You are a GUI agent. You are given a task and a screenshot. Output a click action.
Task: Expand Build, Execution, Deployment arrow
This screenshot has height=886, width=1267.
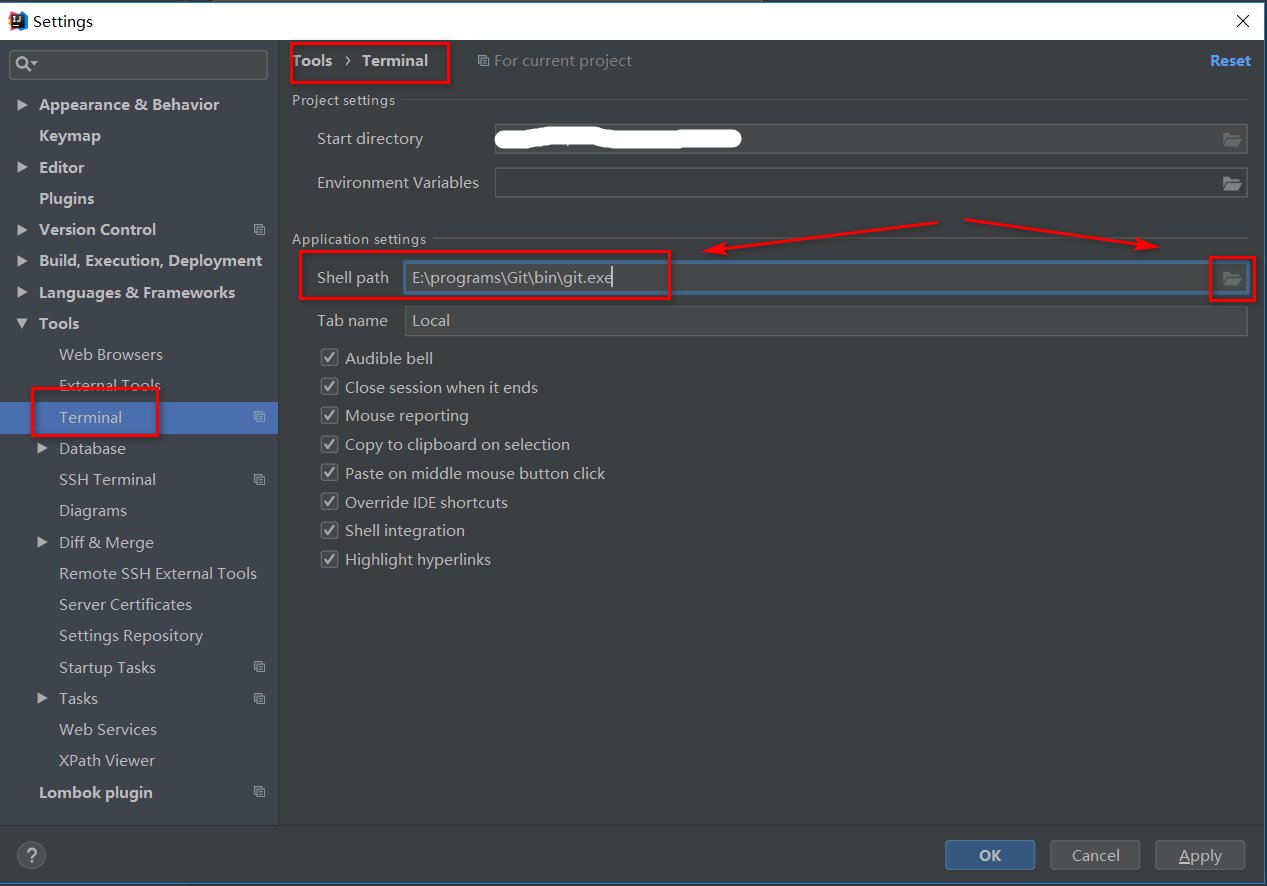pos(22,261)
